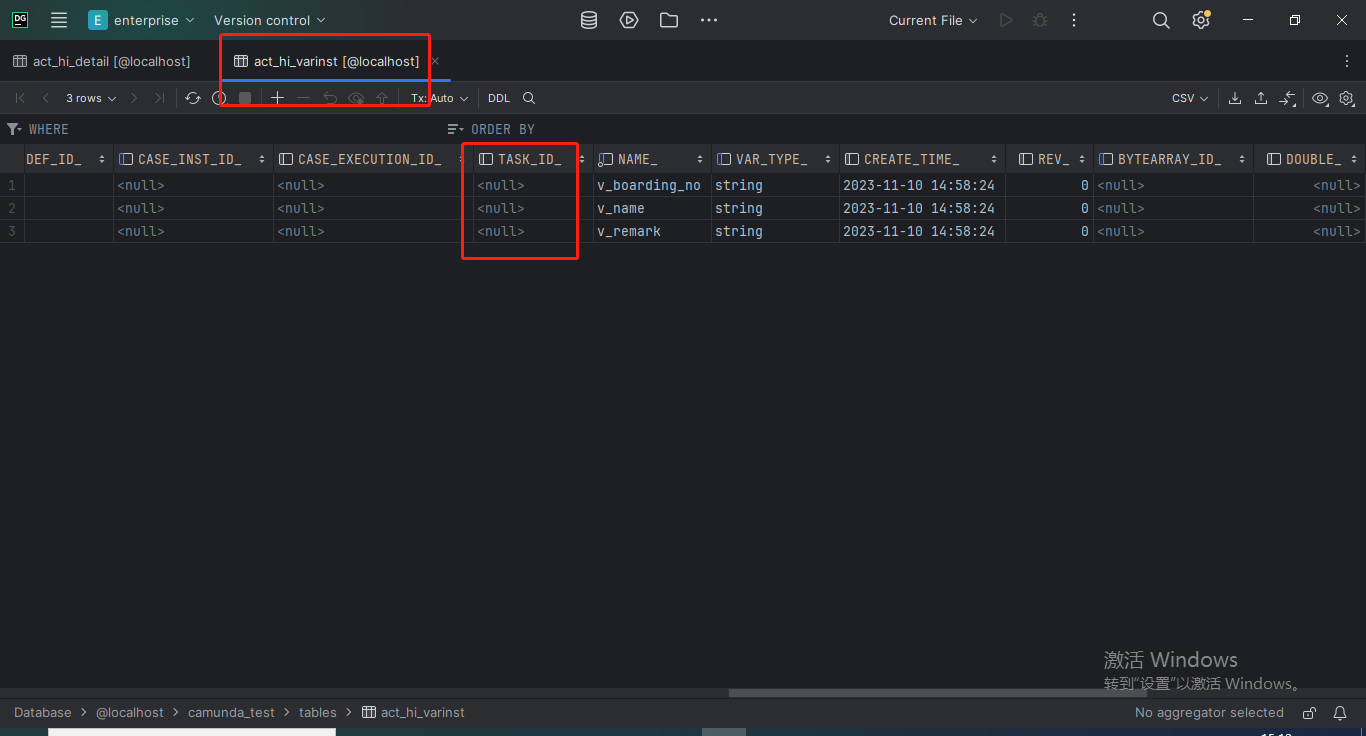The image size is (1366, 736).
Task: Add a new row with plus icon
Action: coord(278,98)
